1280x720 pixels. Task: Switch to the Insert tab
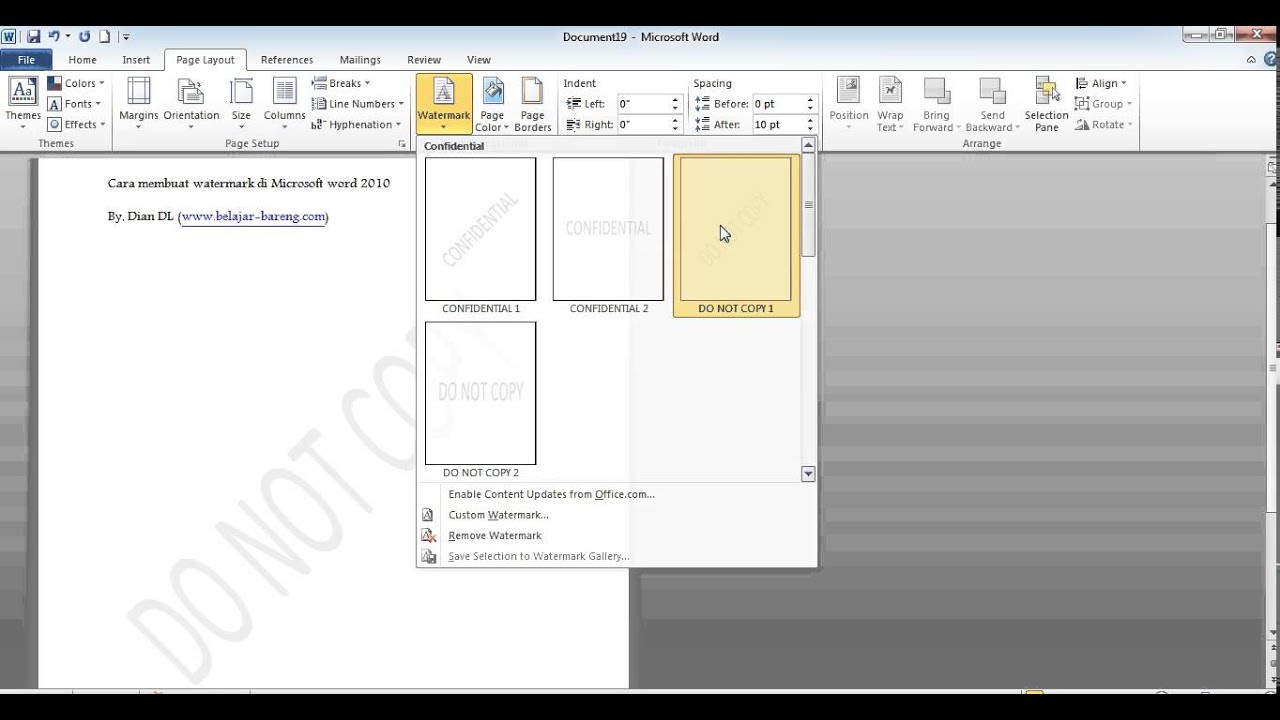[136, 60]
